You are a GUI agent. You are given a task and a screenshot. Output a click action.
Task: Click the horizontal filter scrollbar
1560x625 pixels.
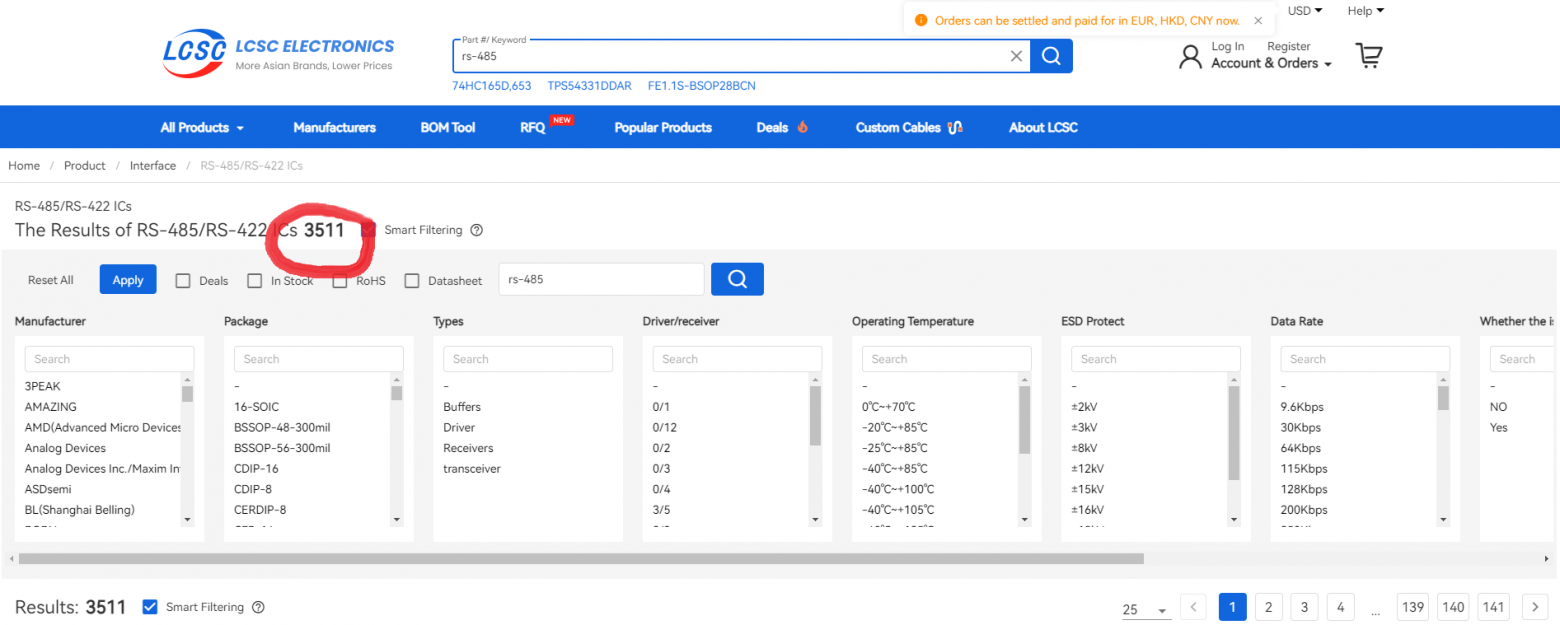pyautogui.click(x=581, y=559)
